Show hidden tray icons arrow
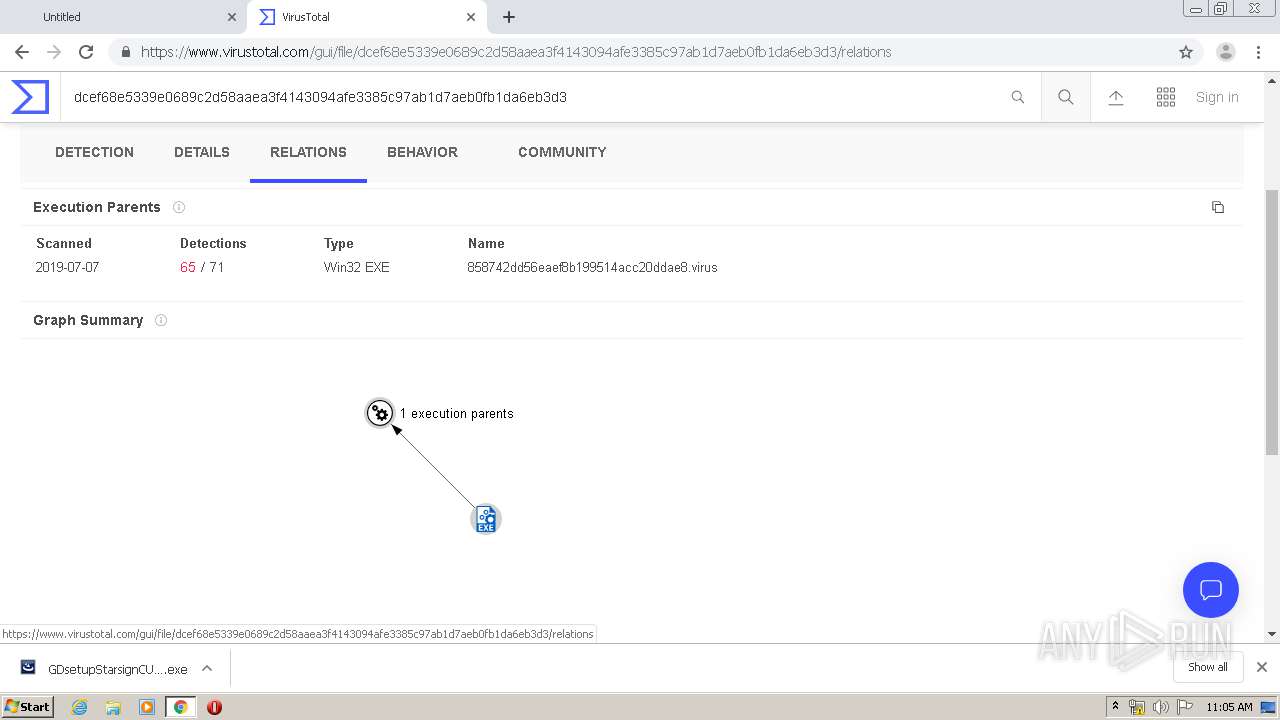The image size is (1280, 720). click(1115, 707)
